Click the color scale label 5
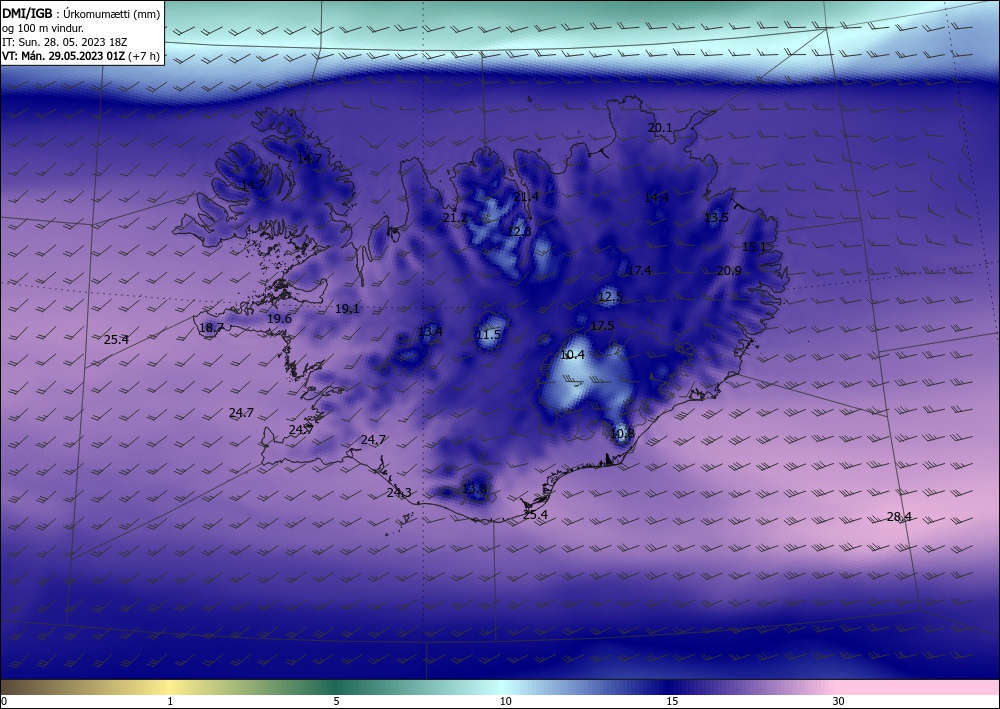This screenshot has width=1000, height=709. pos(336,702)
